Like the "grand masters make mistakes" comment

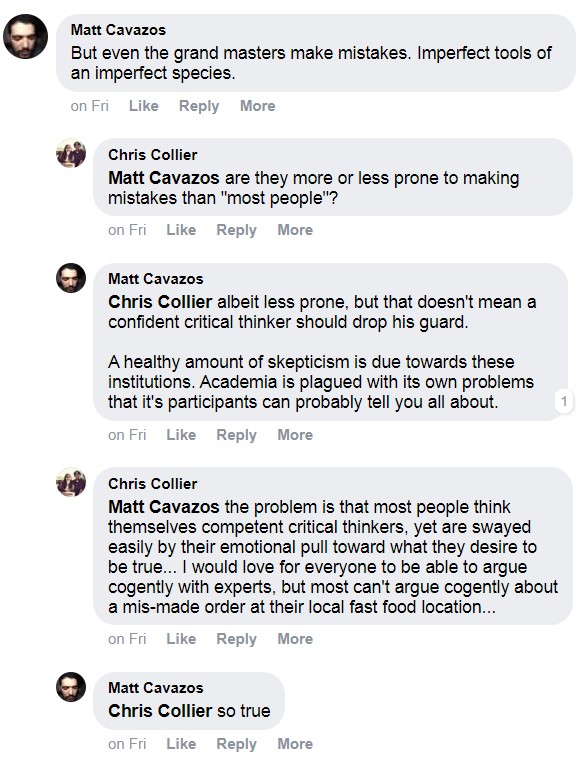[x=144, y=106]
